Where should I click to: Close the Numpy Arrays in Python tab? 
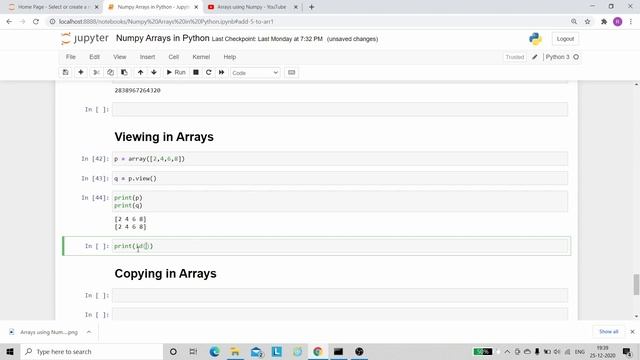pos(196,7)
